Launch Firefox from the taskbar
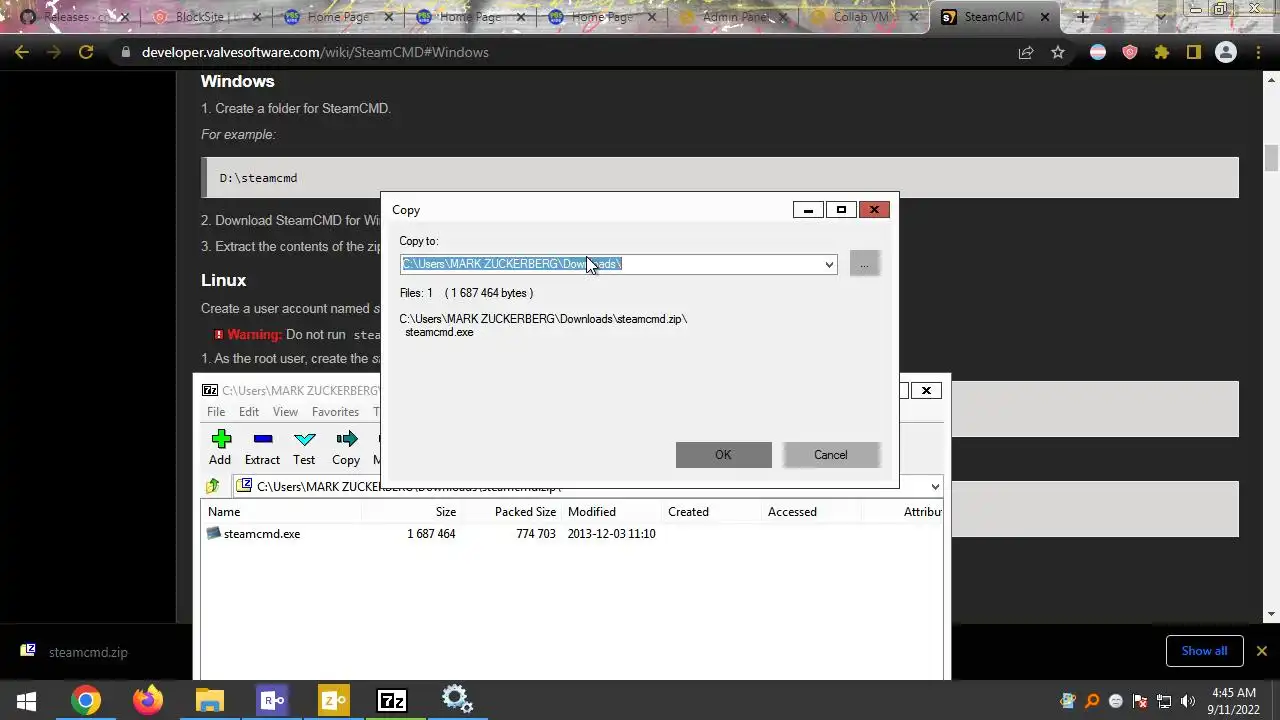The height and width of the screenshot is (720, 1280). pos(148,700)
